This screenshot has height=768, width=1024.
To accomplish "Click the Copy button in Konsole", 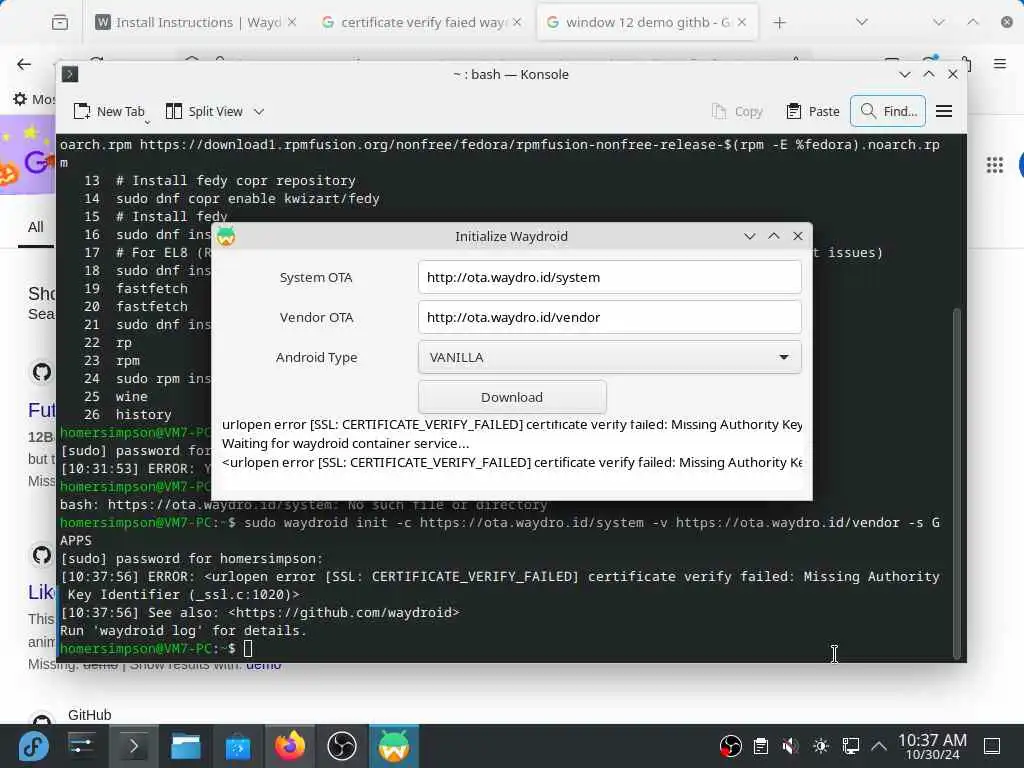I will [x=737, y=112].
